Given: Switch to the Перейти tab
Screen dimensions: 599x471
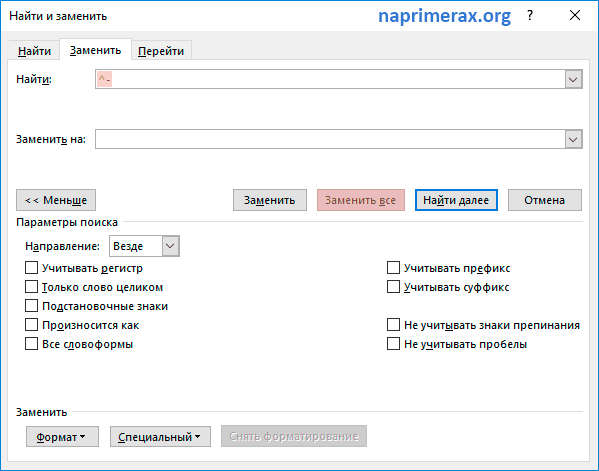Looking at the screenshot, I should click(x=161, y=51).
